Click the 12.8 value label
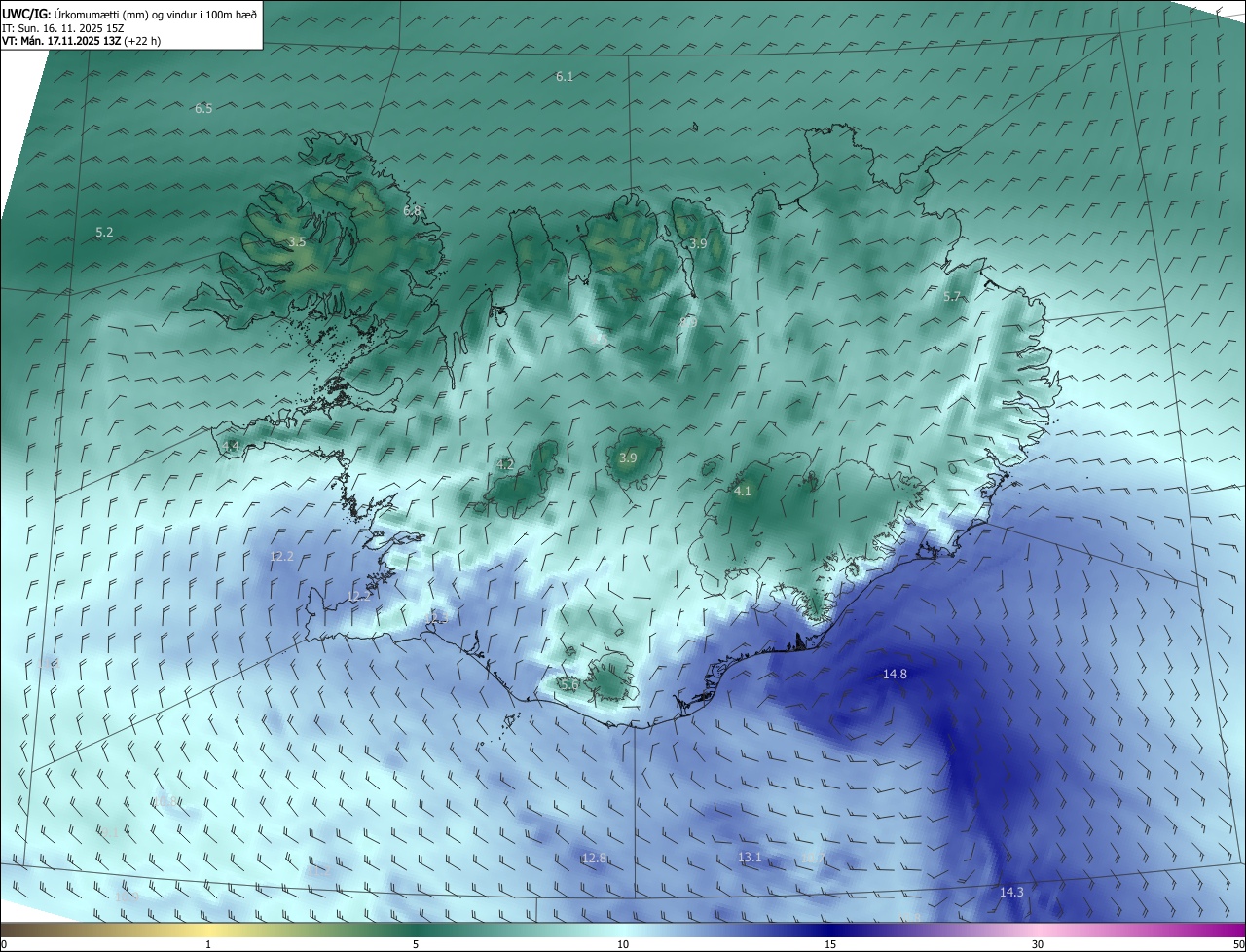This screenshot has width=1246, height=952. pos(594,858)
